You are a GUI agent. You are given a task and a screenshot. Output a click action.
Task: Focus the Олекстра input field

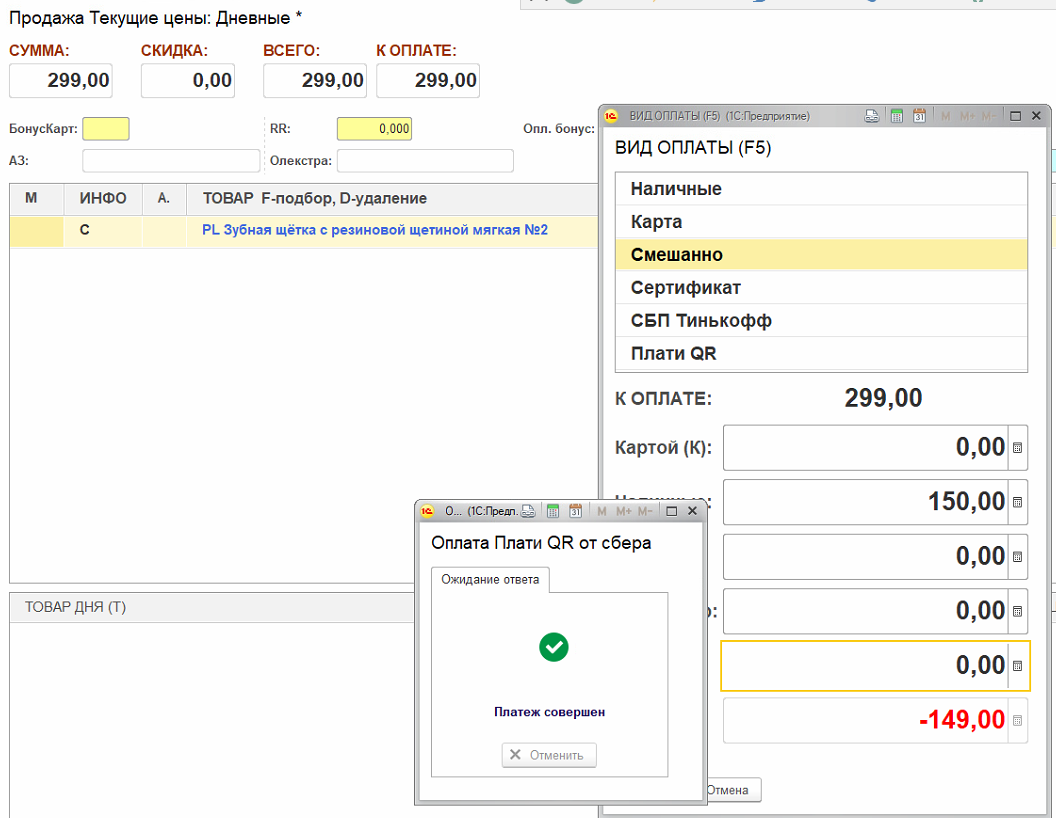pos(425,161)
